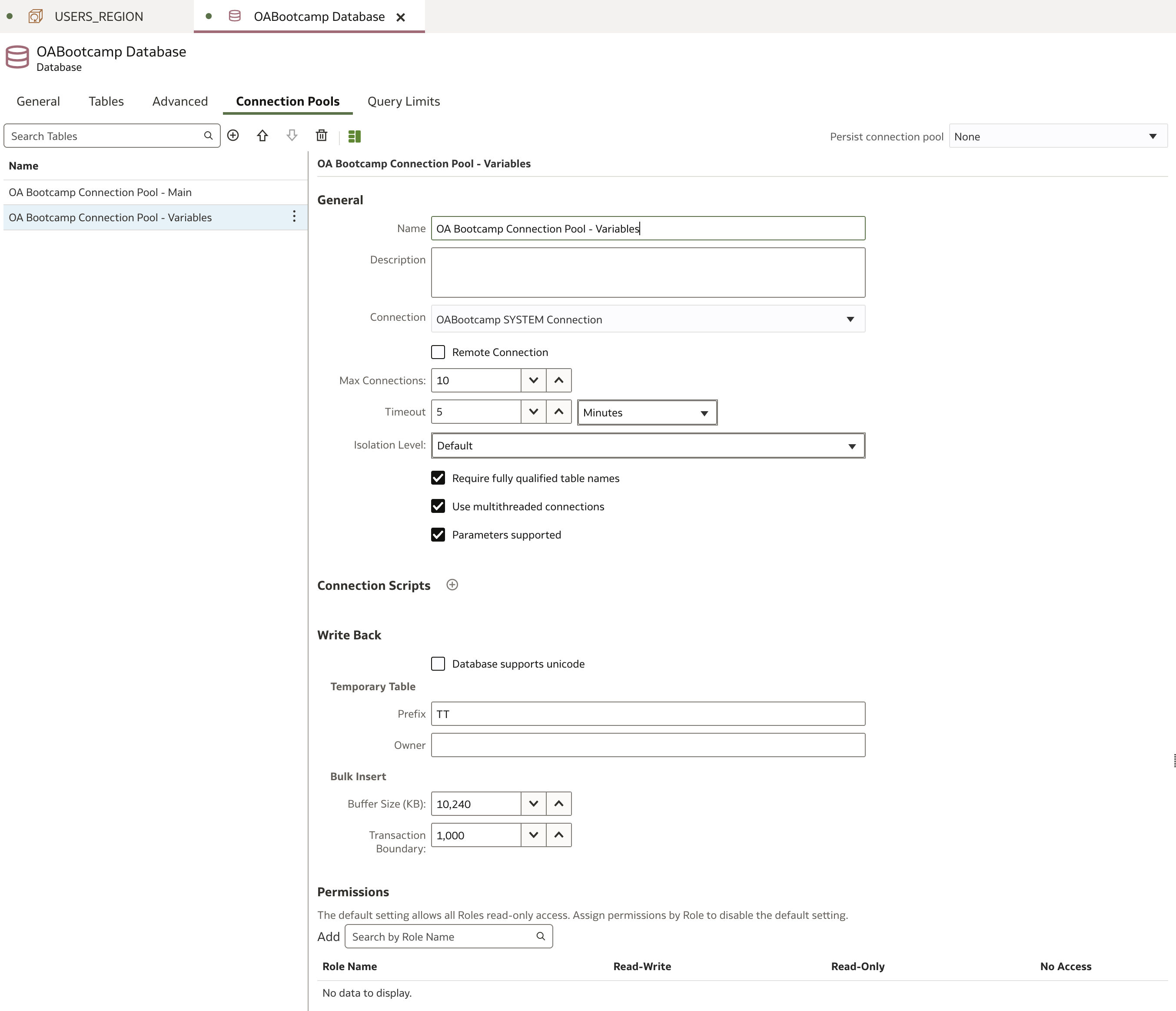Viewport: 1176px width, 1011px height.
Task: Switch to the Advanced tab
Action: 180,102
